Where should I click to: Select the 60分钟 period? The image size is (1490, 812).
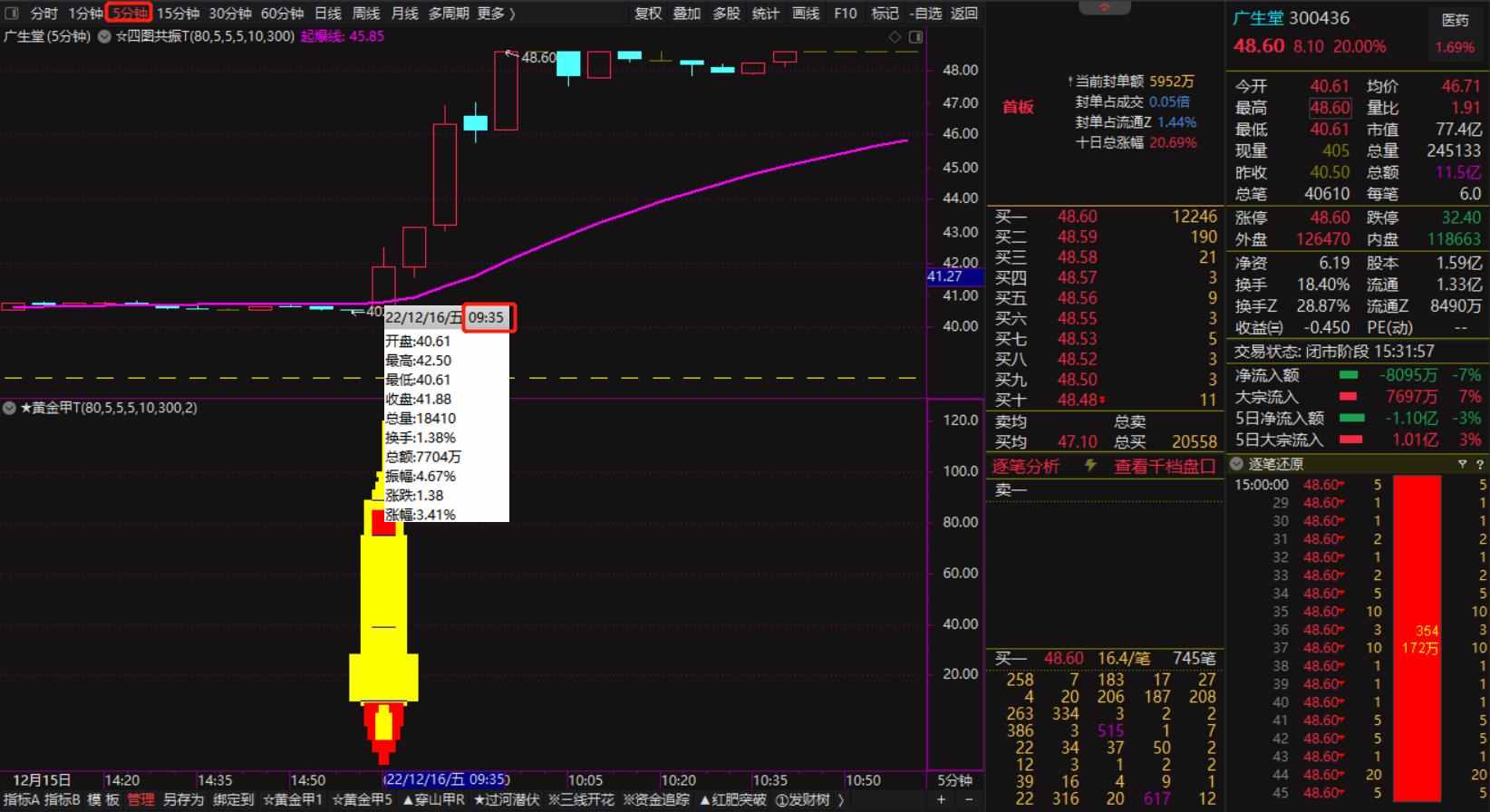282,13
